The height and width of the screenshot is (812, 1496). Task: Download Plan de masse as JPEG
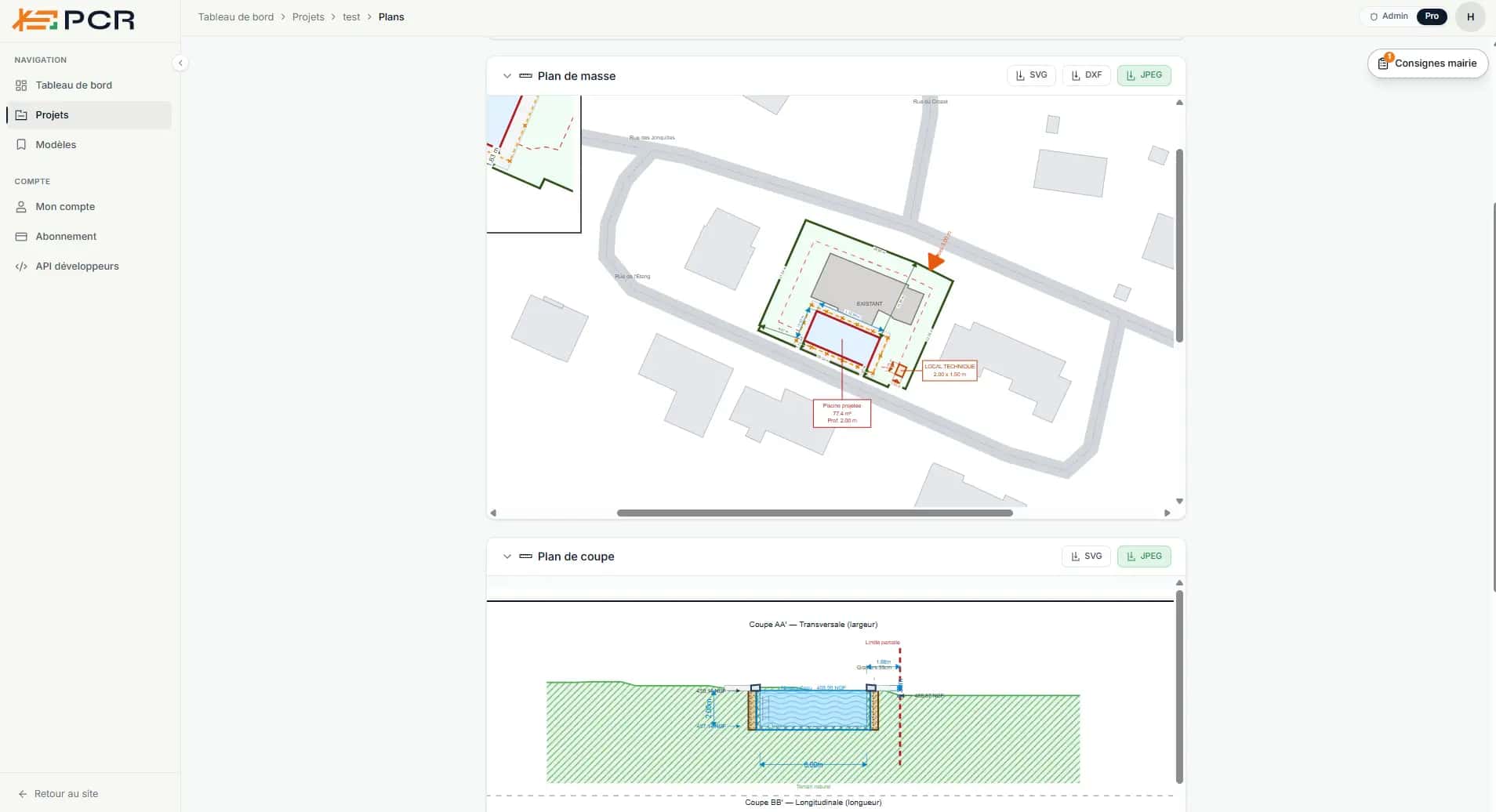(1144, 75)
